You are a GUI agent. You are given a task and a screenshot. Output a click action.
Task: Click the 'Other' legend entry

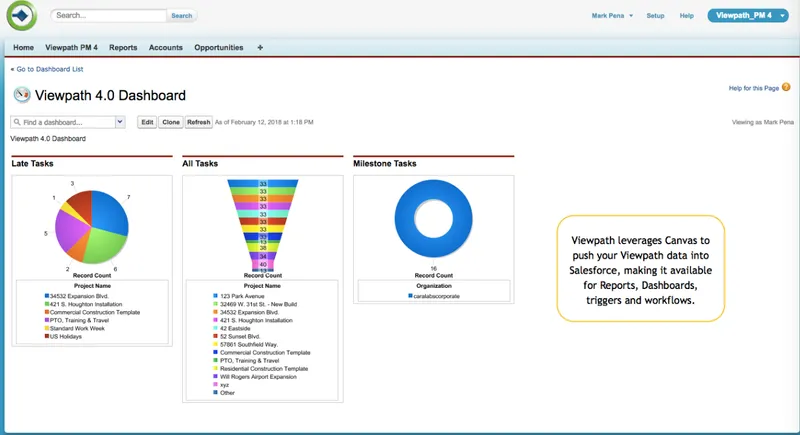(x=227, y=393)
